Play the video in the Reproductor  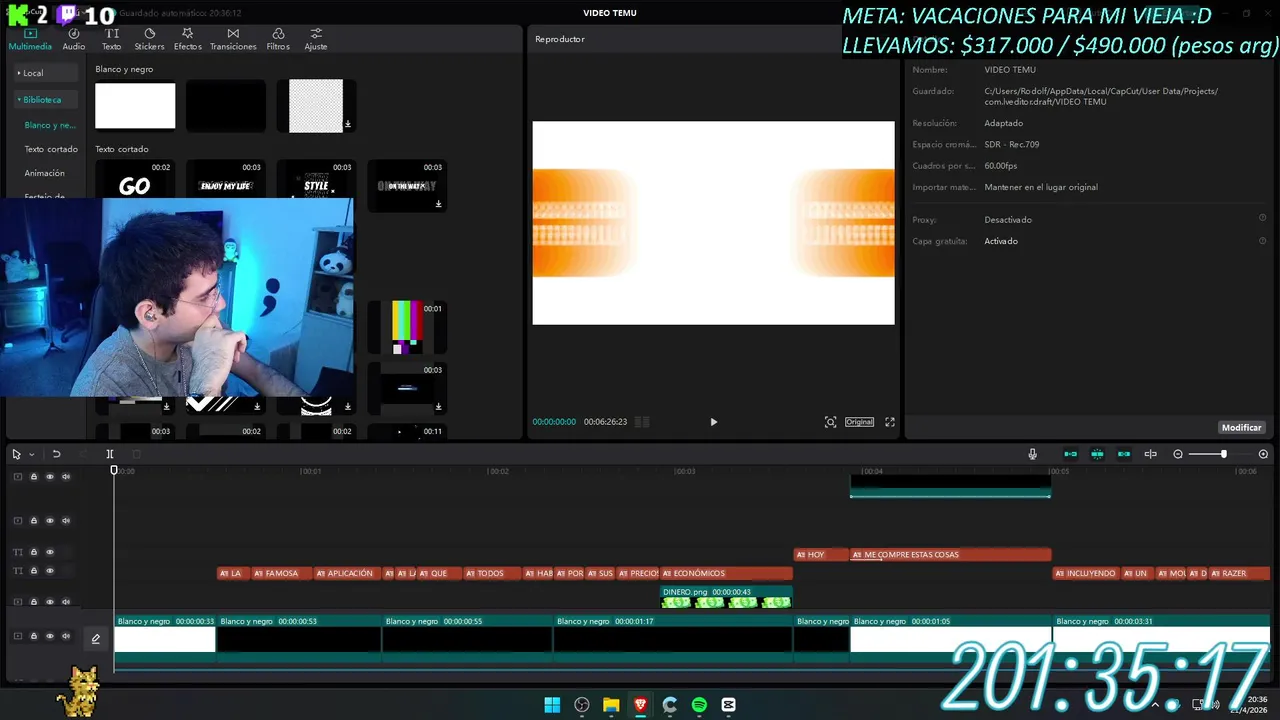pyautogui.click(x=713, y=422)
